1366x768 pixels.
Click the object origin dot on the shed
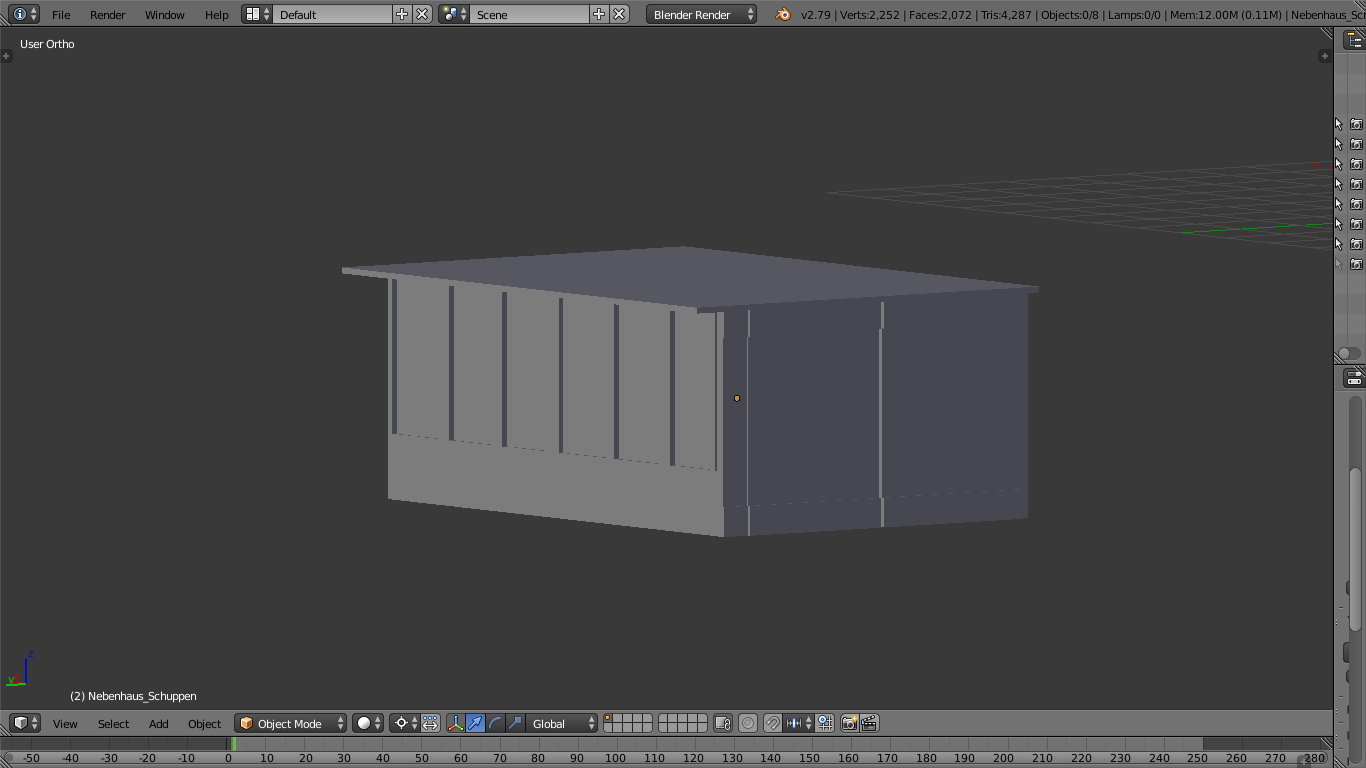point(737,398)
